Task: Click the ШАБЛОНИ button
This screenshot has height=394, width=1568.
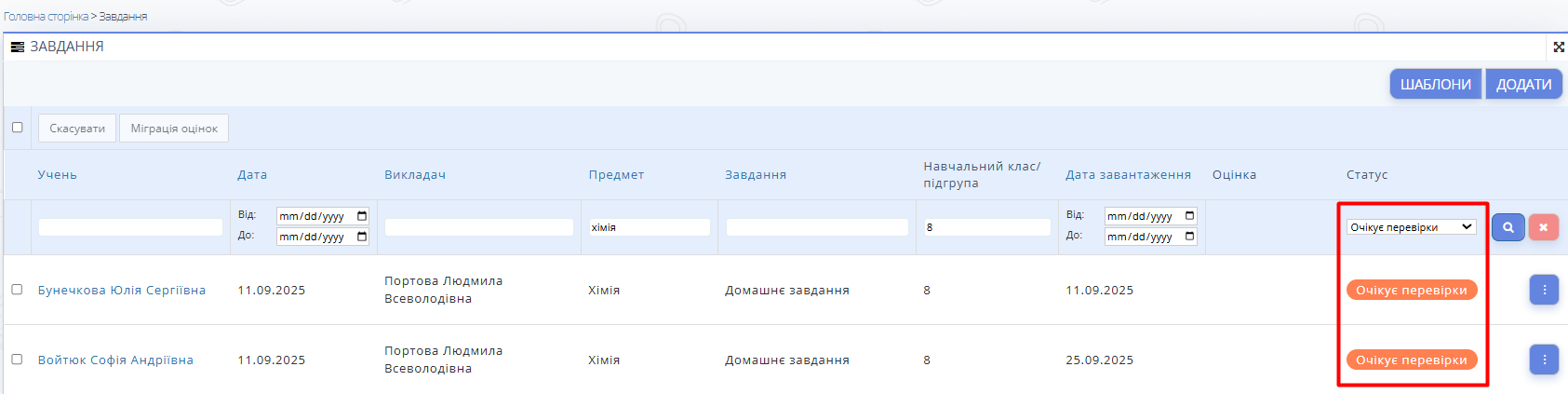Action: point(1435,84)
